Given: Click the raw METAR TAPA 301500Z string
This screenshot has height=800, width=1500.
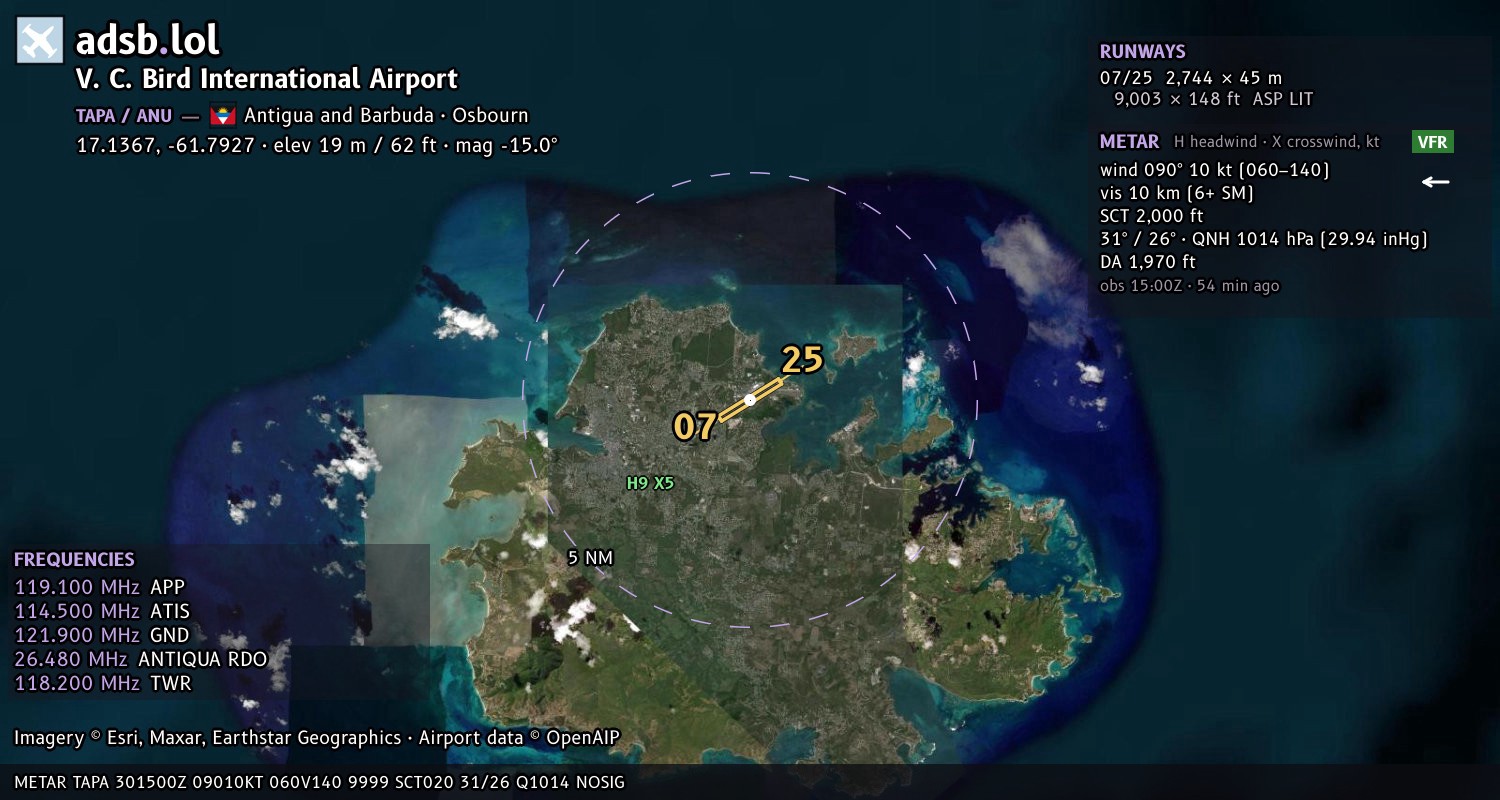Looking at the screenshot, I should click(320, 782).
